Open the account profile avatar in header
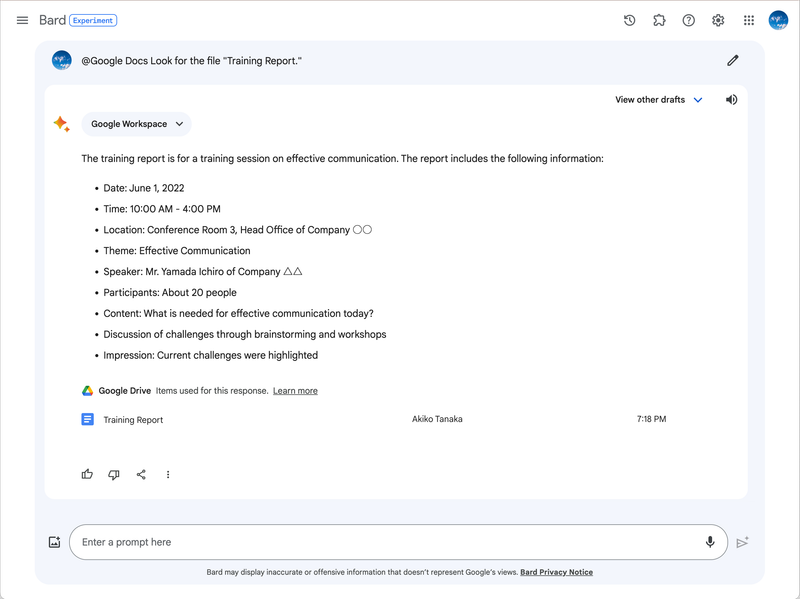The height and width of the screenshot is (599, 800). pyautogui.click(x=779, y=20)
